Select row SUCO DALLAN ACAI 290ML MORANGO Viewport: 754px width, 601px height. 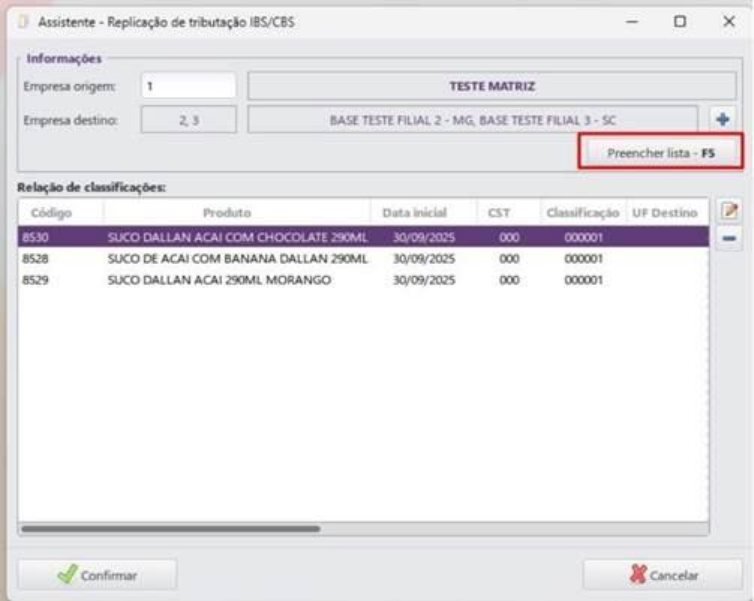[x=363, y=280]
